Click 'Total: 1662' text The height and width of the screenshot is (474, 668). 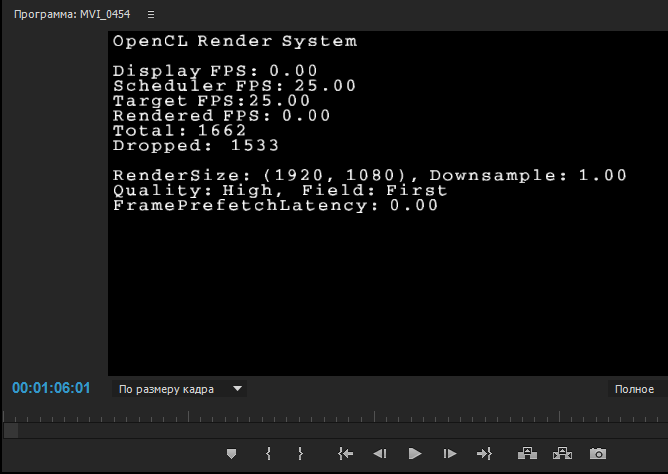(179, 131)
